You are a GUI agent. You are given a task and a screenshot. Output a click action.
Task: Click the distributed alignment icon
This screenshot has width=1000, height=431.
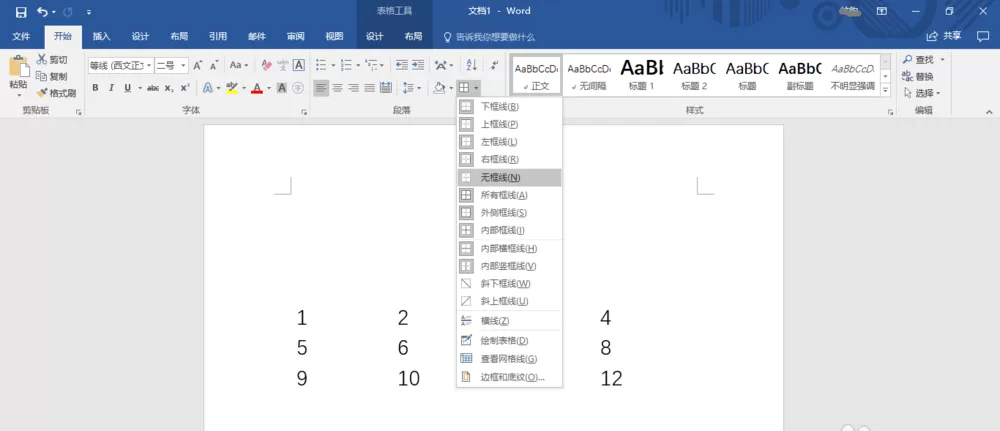click(x=386, y=87)
